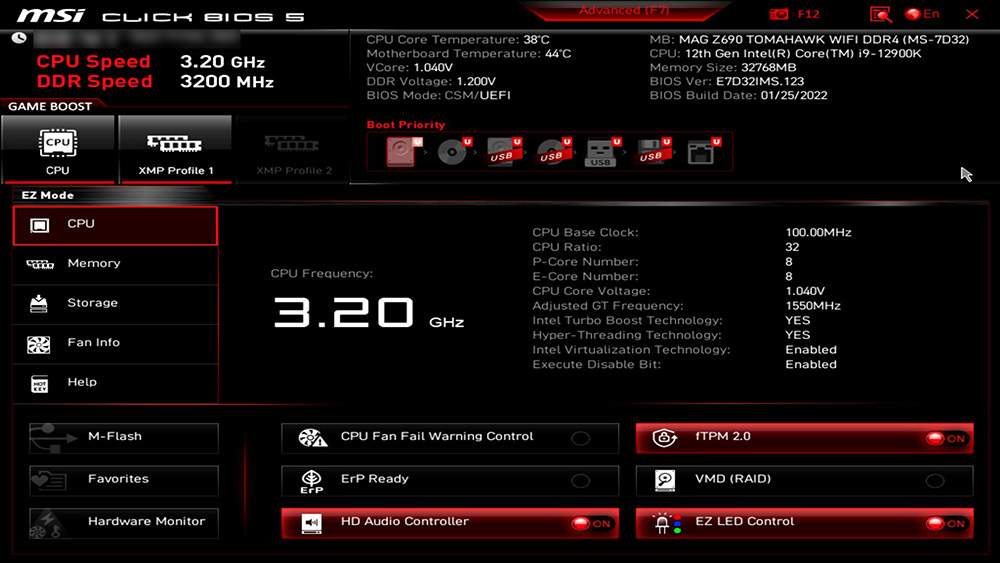
Task: Click the DDR Speed 3200 MHz value
Action: pos(227,82)
